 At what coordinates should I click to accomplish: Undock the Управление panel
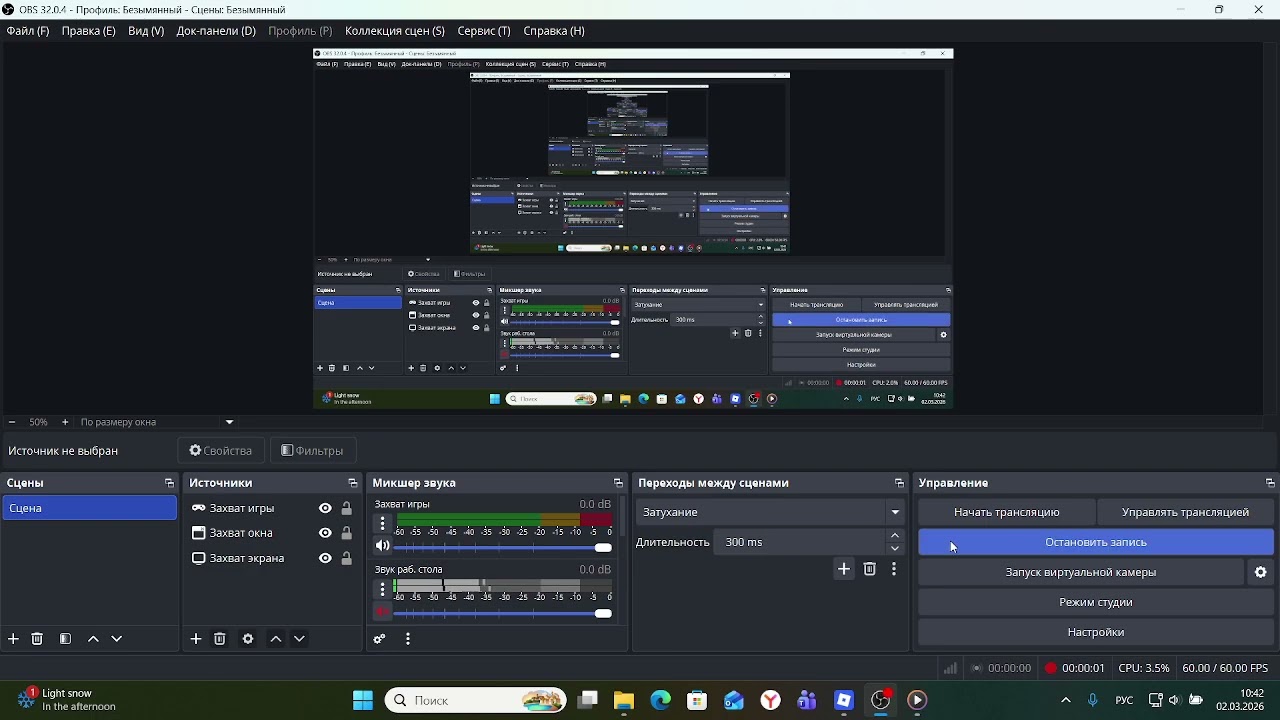1270,483
